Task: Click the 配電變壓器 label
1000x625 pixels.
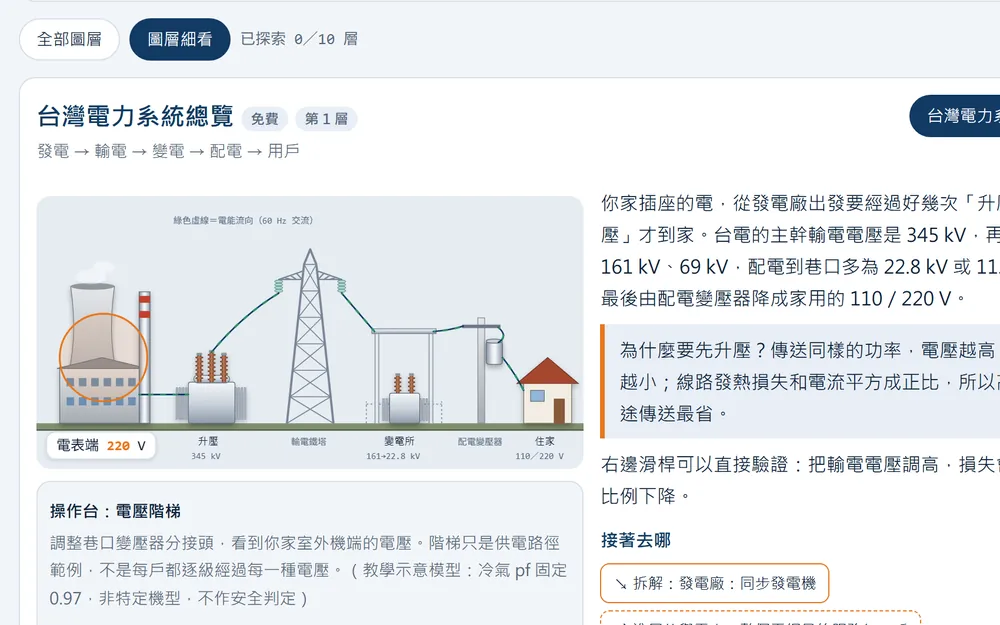Action: tap(480, 441)
